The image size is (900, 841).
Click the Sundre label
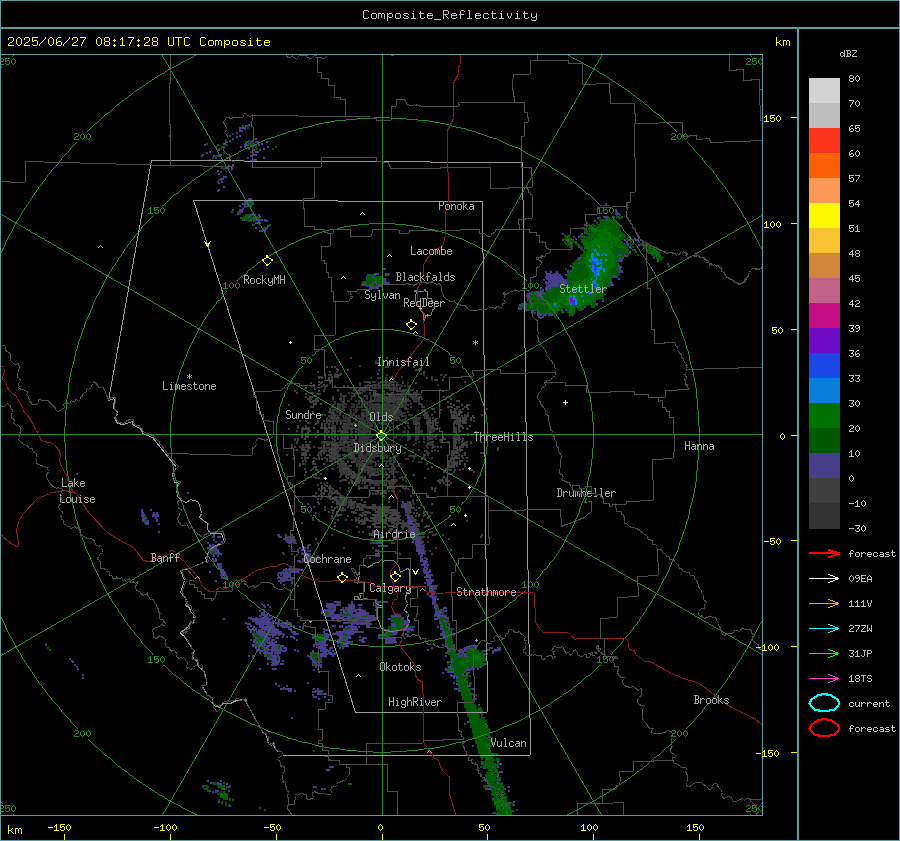pyautogui.click(x=303, y=414)
